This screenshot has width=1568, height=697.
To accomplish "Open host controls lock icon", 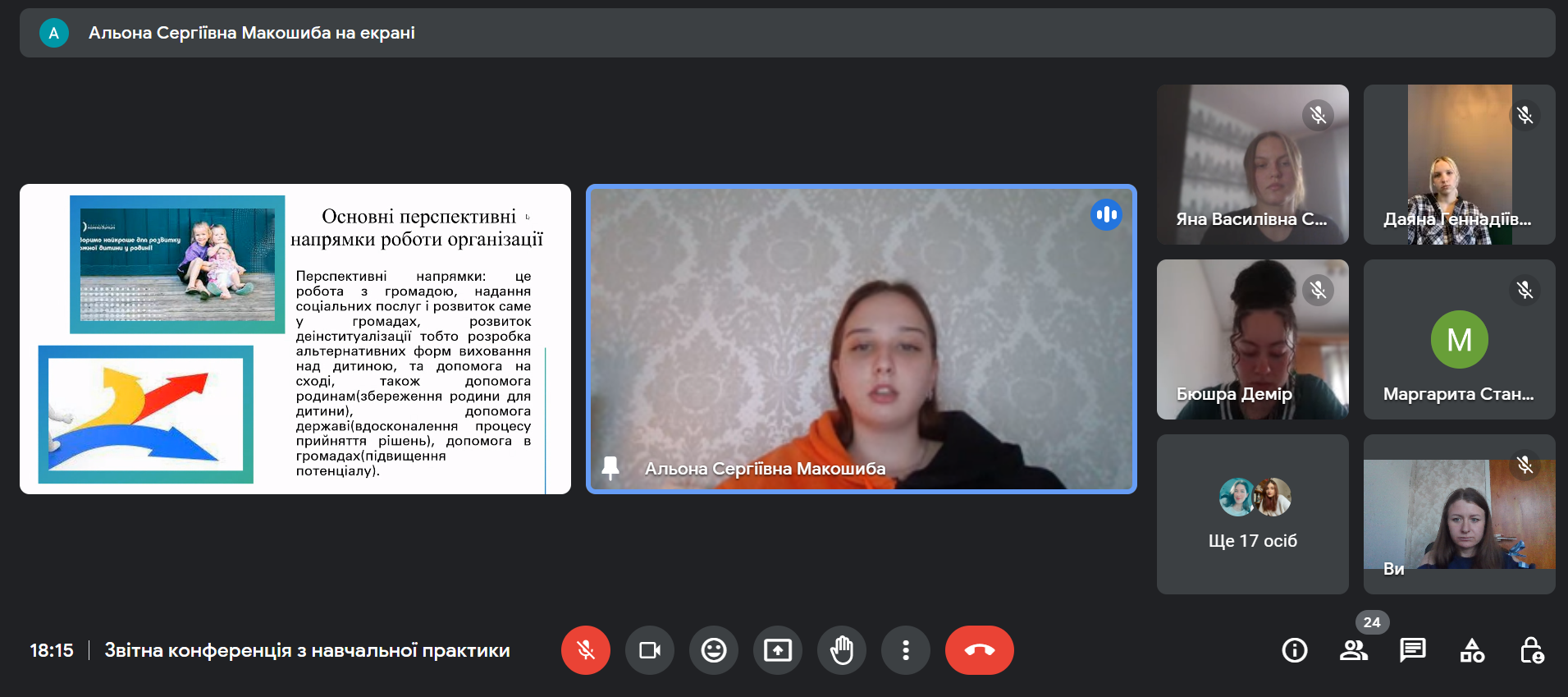I will click(x=1531, y=650).
